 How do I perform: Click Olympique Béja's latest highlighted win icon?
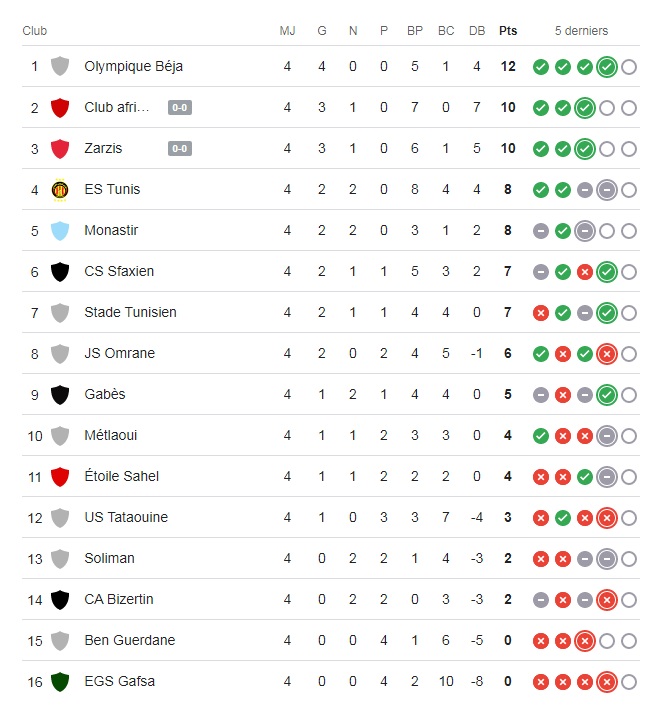[x=607, y=67]
